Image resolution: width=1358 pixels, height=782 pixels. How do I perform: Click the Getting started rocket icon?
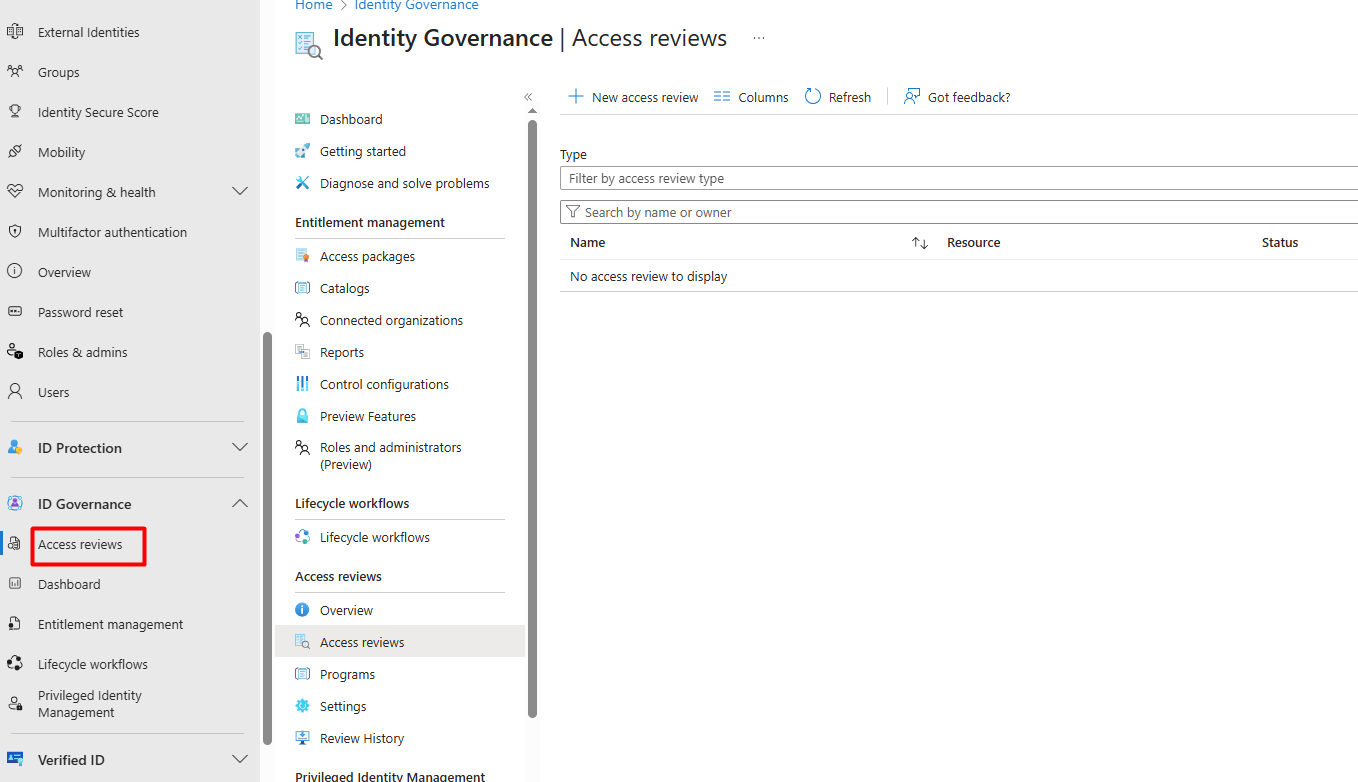click(302, 151)
